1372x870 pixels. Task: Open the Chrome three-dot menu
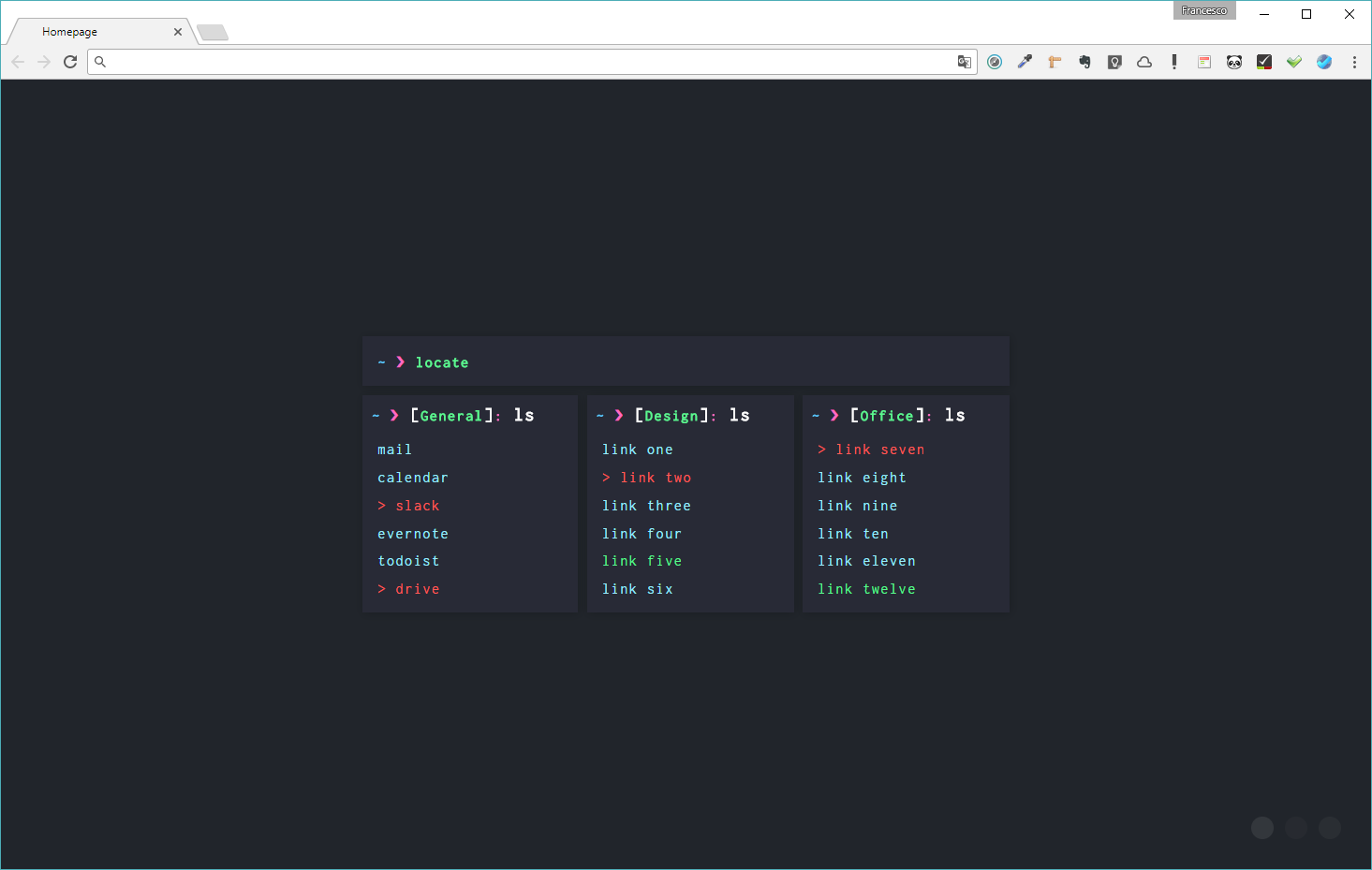coord(1354,62)
